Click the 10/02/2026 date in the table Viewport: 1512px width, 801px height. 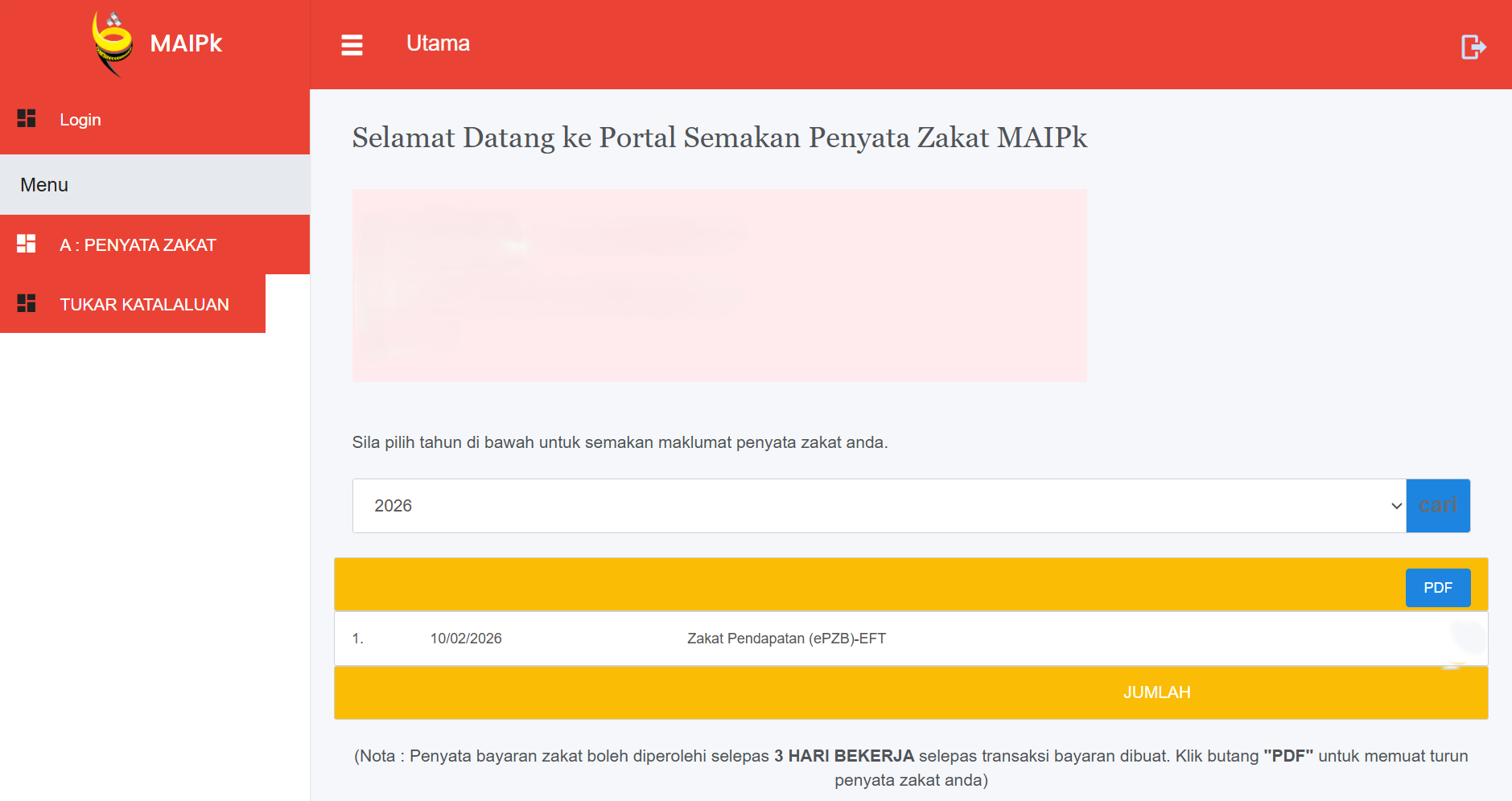[466, 639]
